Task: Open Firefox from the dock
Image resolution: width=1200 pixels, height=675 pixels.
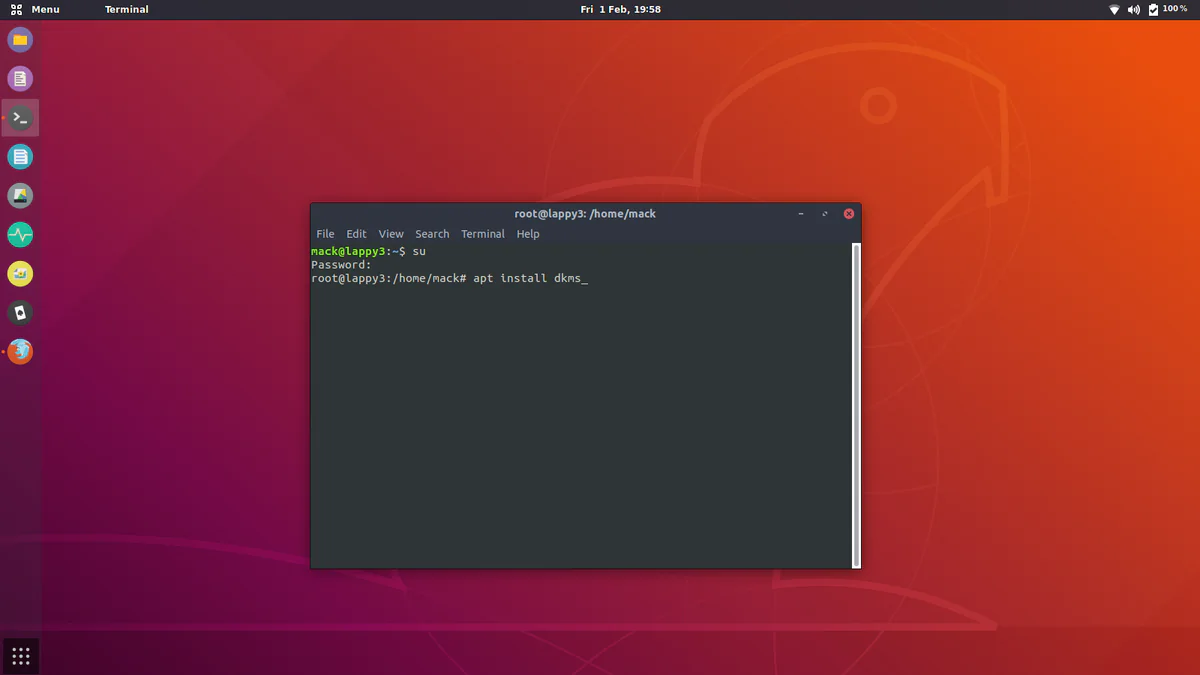Action: coord(20,351)
